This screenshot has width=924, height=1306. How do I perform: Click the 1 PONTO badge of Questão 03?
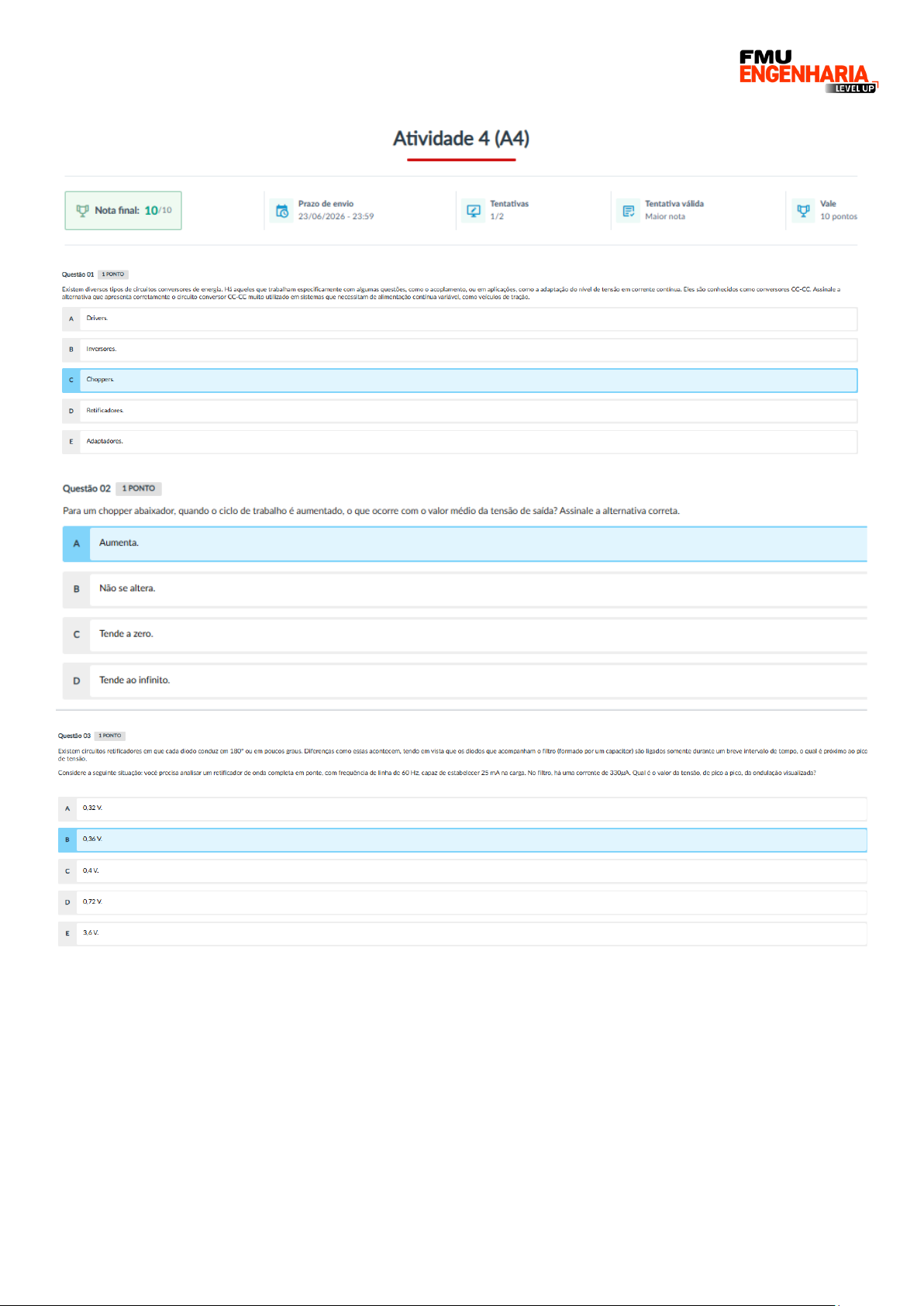tap(110, 736)
